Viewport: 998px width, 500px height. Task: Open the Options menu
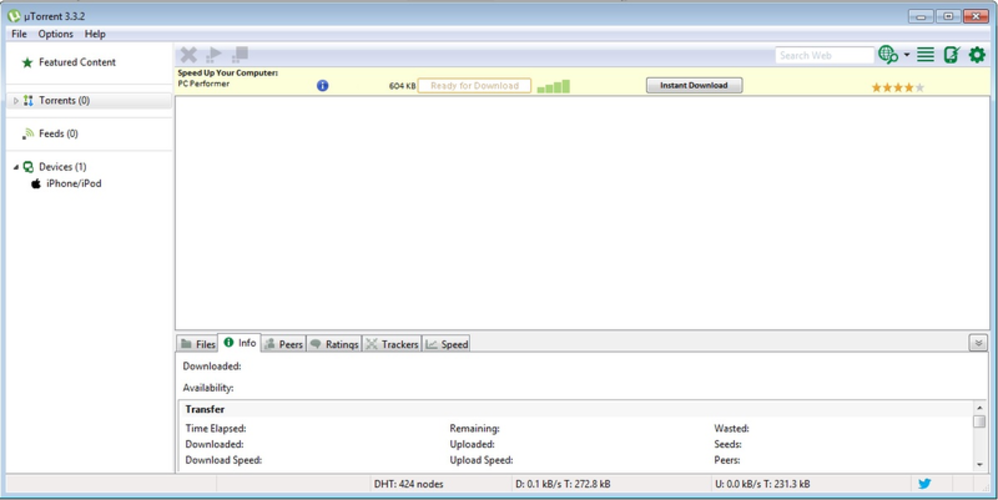pos(55,34)
